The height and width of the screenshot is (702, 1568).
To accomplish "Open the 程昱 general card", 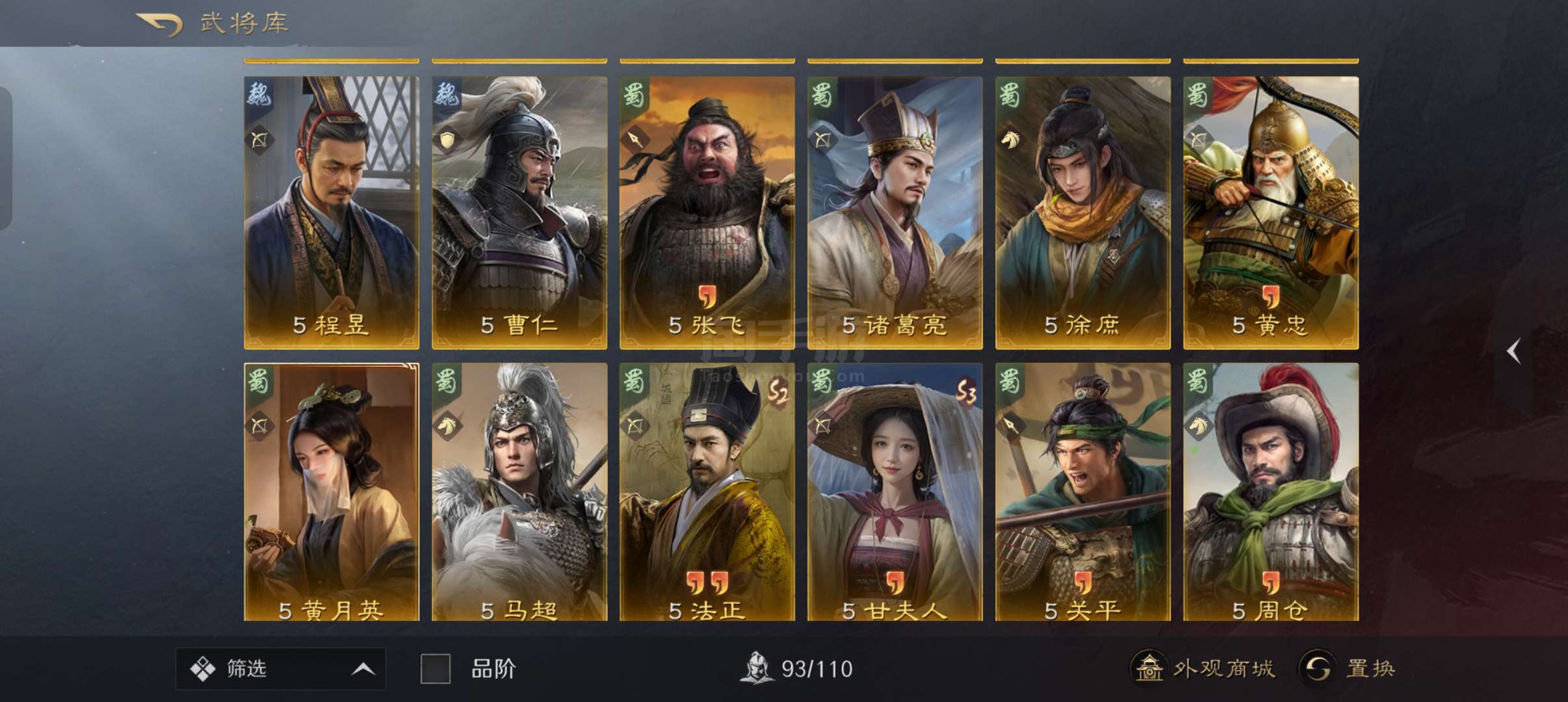I will [x=332, y=213].
